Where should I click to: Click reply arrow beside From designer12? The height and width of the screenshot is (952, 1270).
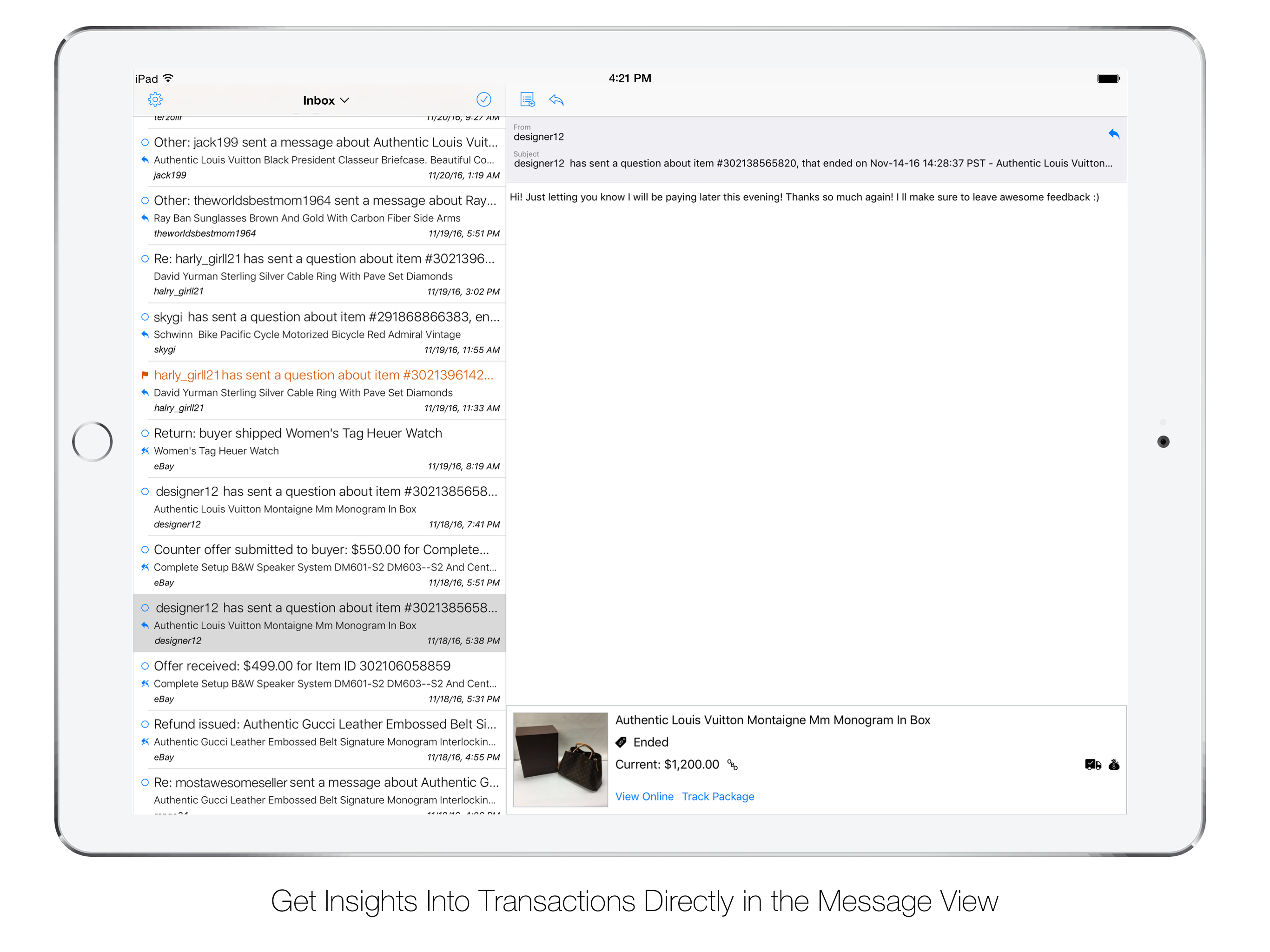[1114, 134]
